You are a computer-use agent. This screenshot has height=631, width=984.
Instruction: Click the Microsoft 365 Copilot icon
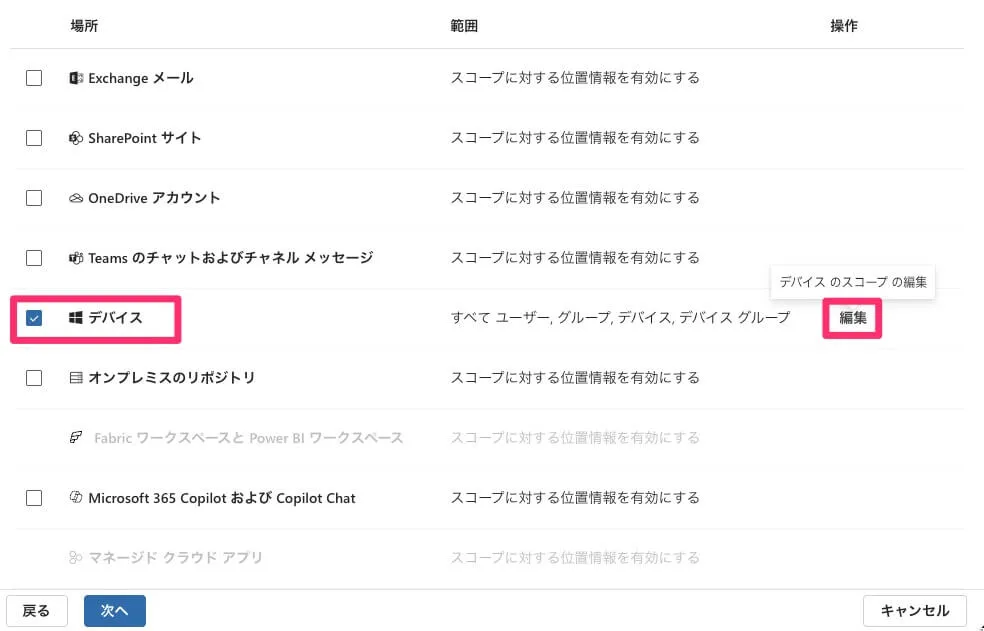76,498
